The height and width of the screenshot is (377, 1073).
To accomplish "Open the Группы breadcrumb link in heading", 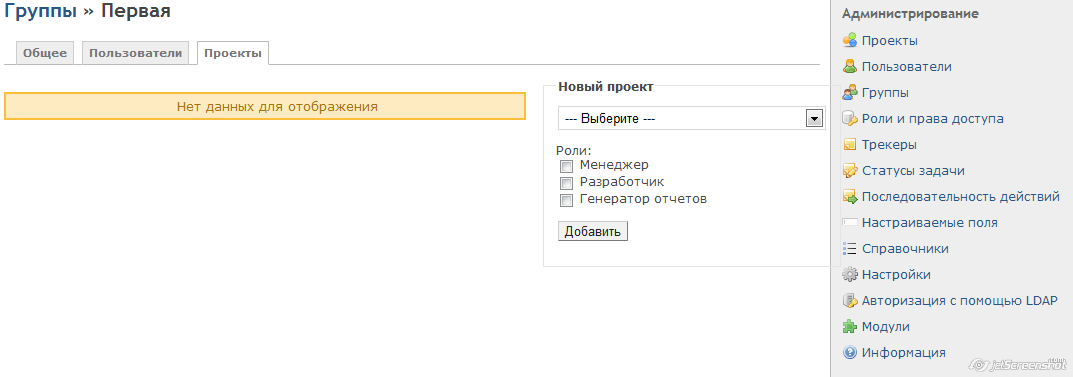I will pyautogui.click(x=40, y=10).
